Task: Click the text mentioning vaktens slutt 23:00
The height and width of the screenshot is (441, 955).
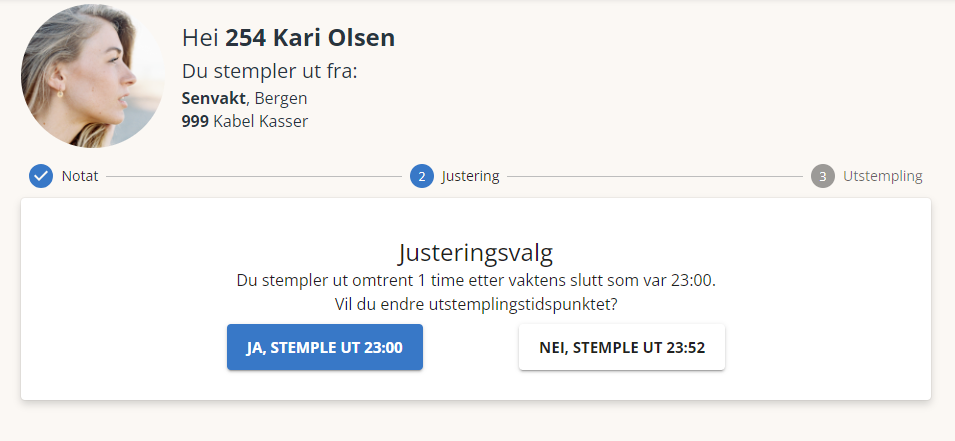Action: 476,281
